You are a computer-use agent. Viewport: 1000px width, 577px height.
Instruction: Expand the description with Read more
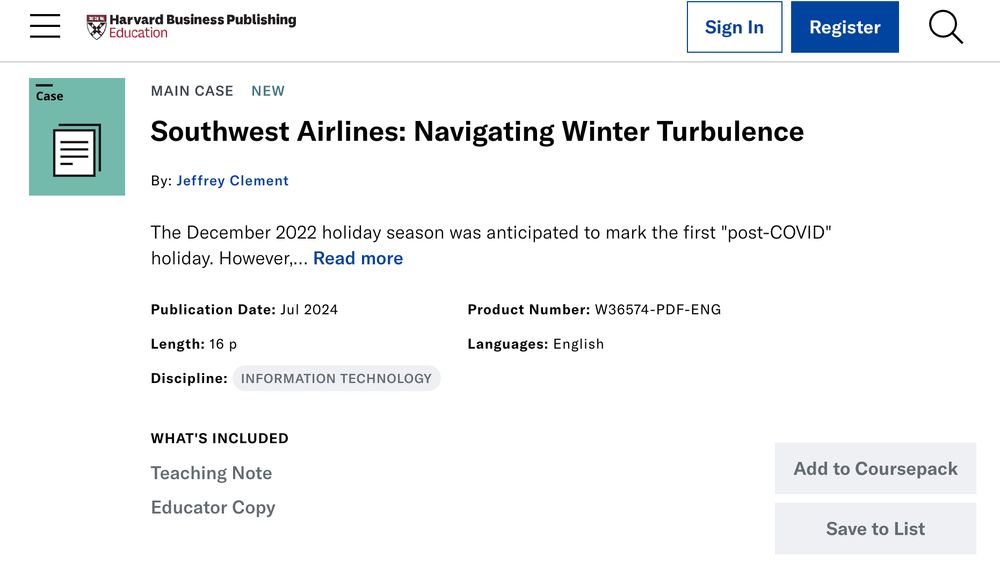coord(358,258)
